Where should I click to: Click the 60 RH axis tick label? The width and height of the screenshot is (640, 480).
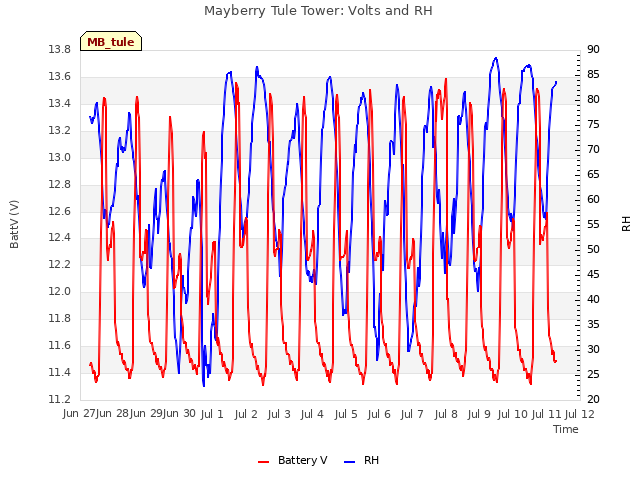pos(593,199)
